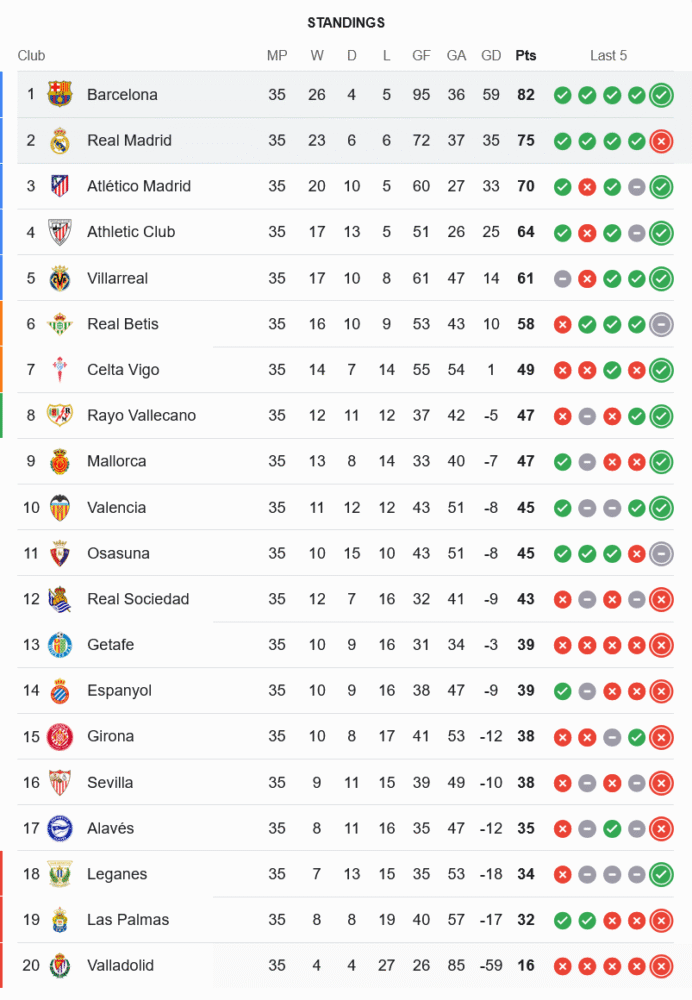
Task: Click the Villarreal crest icon
Action: pyautogui.click(x=60, y=278)
